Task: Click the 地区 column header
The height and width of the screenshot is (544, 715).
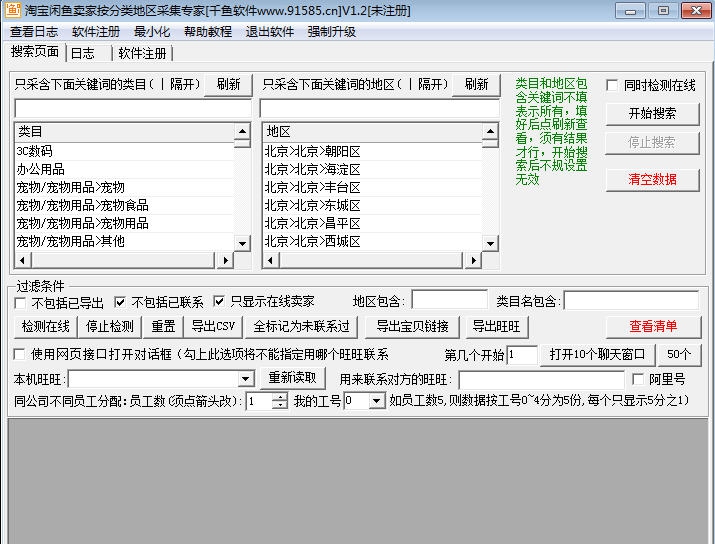Action: pos(372,132)
